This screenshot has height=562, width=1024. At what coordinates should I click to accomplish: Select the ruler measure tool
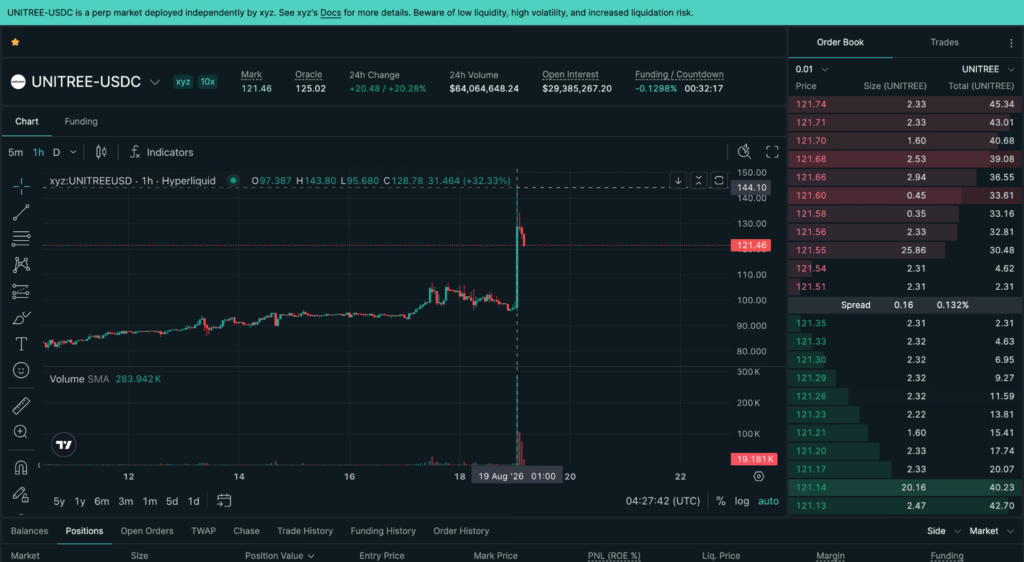(21, 405)
